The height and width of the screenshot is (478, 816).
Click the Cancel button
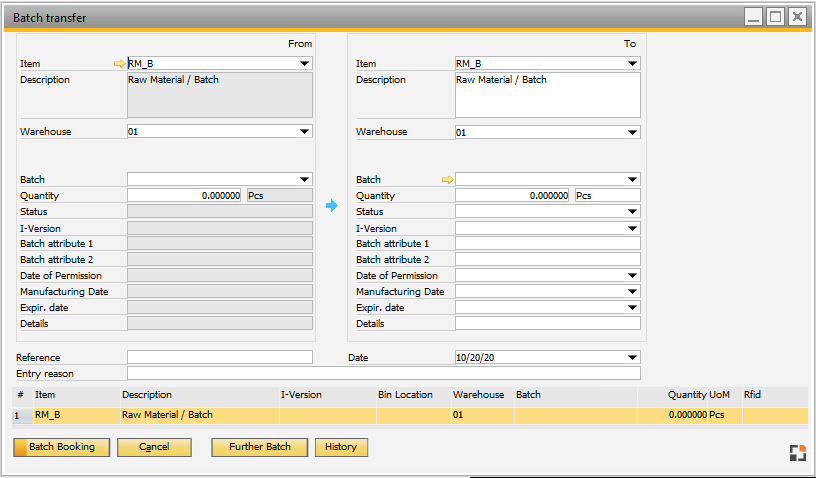tap(154, 447)
